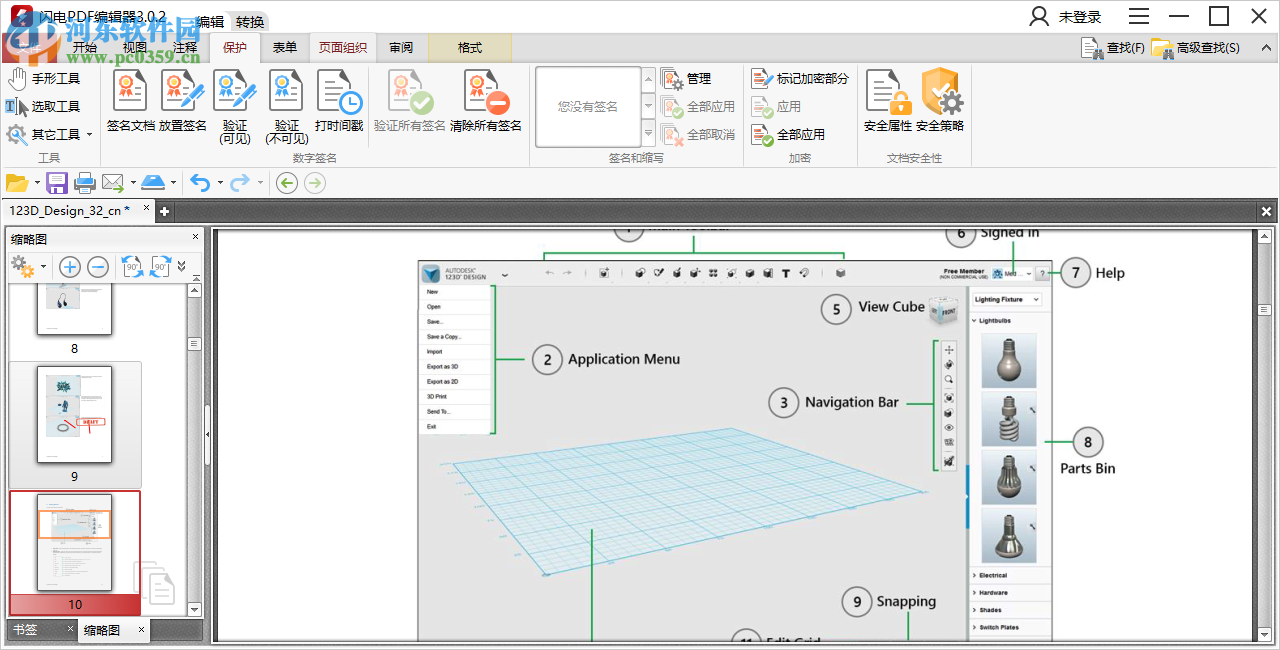Open 安全策略 security policies

[x=940, y=101]
